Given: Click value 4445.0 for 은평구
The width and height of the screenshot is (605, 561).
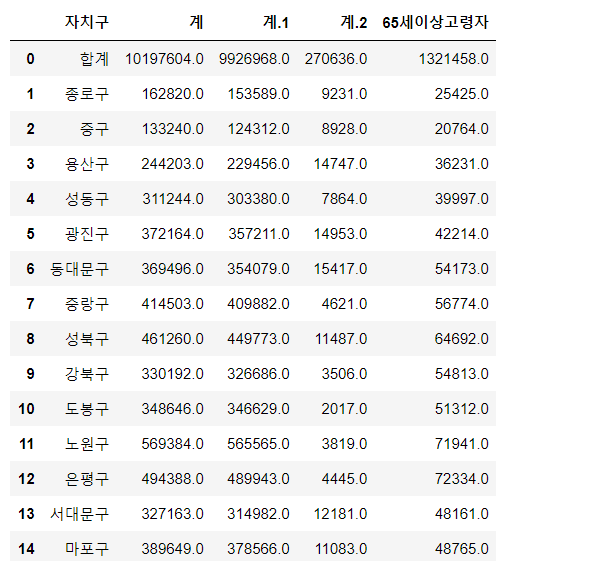Looking at the screenshot, I should coord(344,479).
